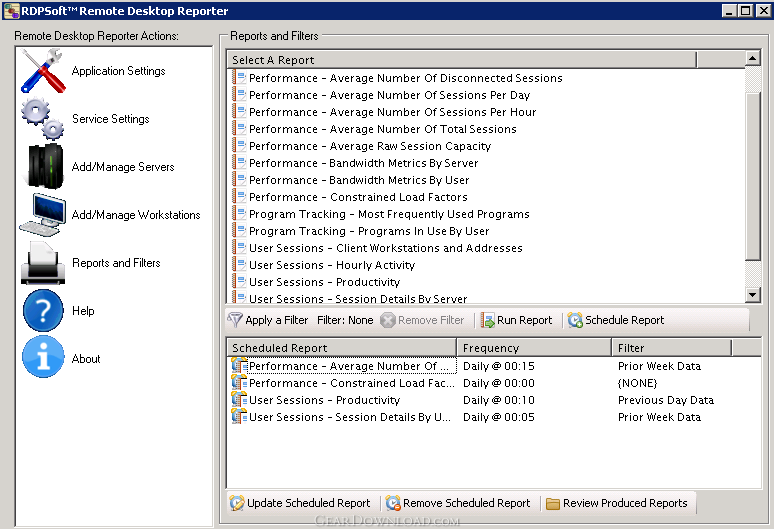This screenshot has width=774, height=529.
Task: Click report icon beside Most Frequently Used Programs
Action: pyautogui.click(x=239, y=214)
